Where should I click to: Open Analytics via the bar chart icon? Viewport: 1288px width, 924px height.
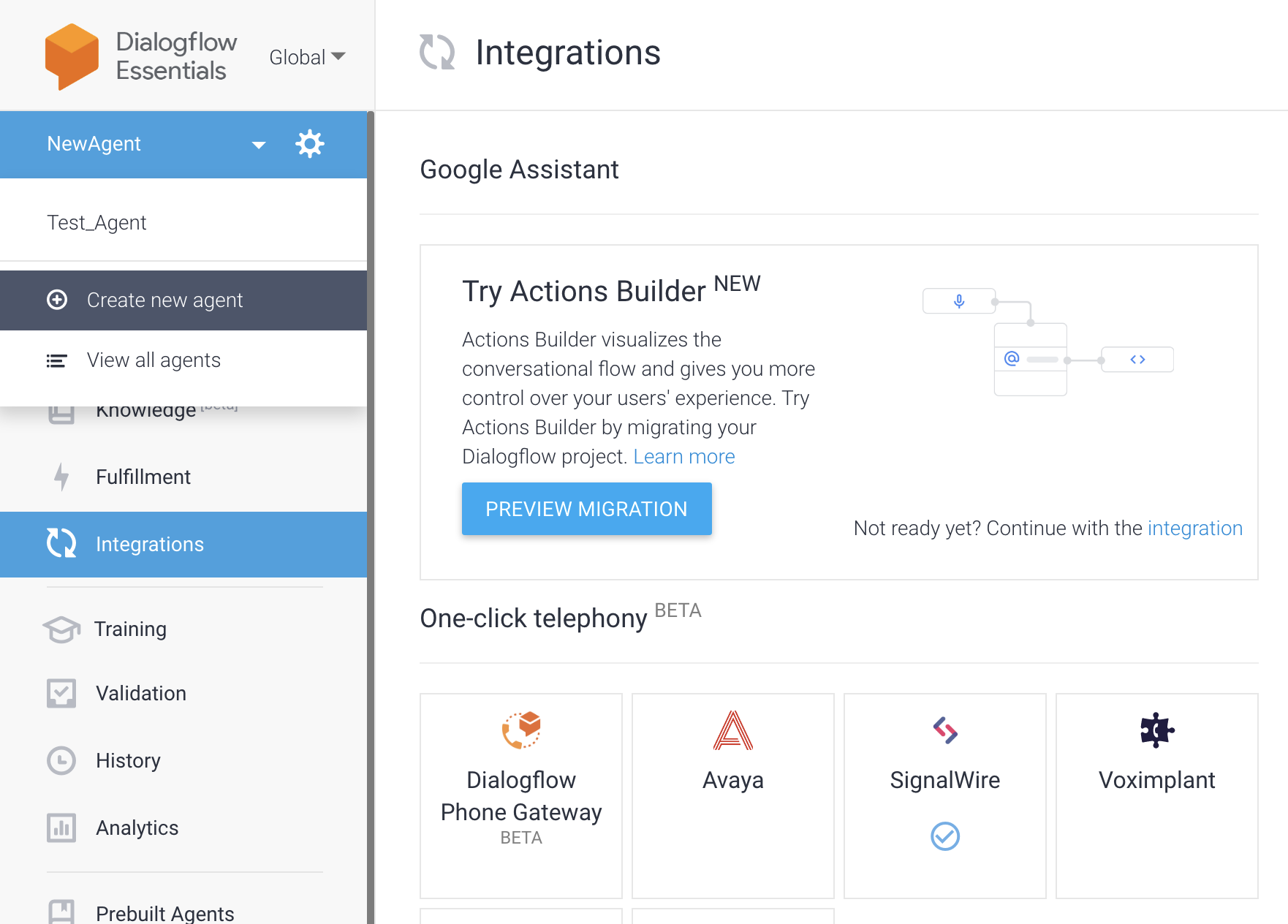(x=61, y=828)
